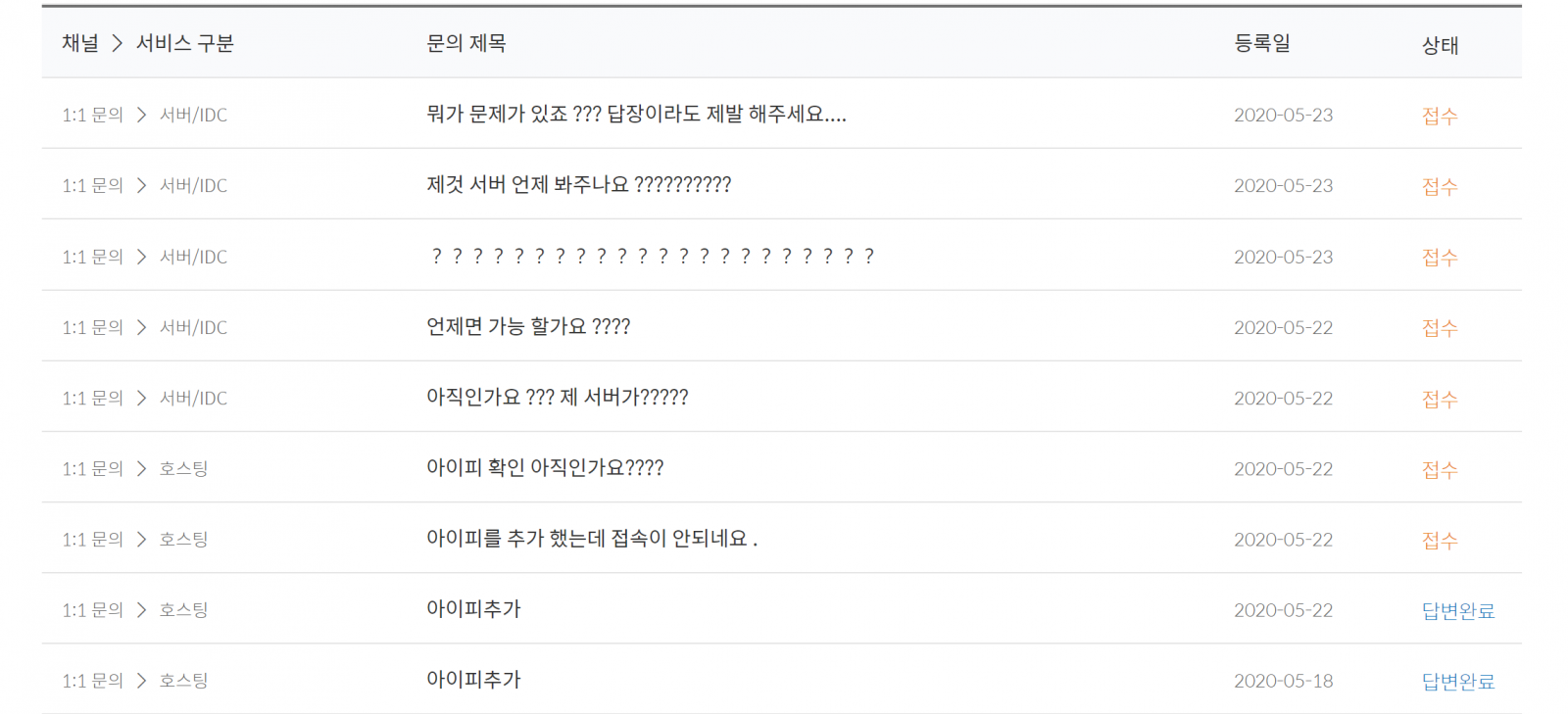Click the 답변완료 status for the 2020-05-22 아이피추가 inquiry
Viewport: 1568px width, 714px height.
coord(1458,610)
